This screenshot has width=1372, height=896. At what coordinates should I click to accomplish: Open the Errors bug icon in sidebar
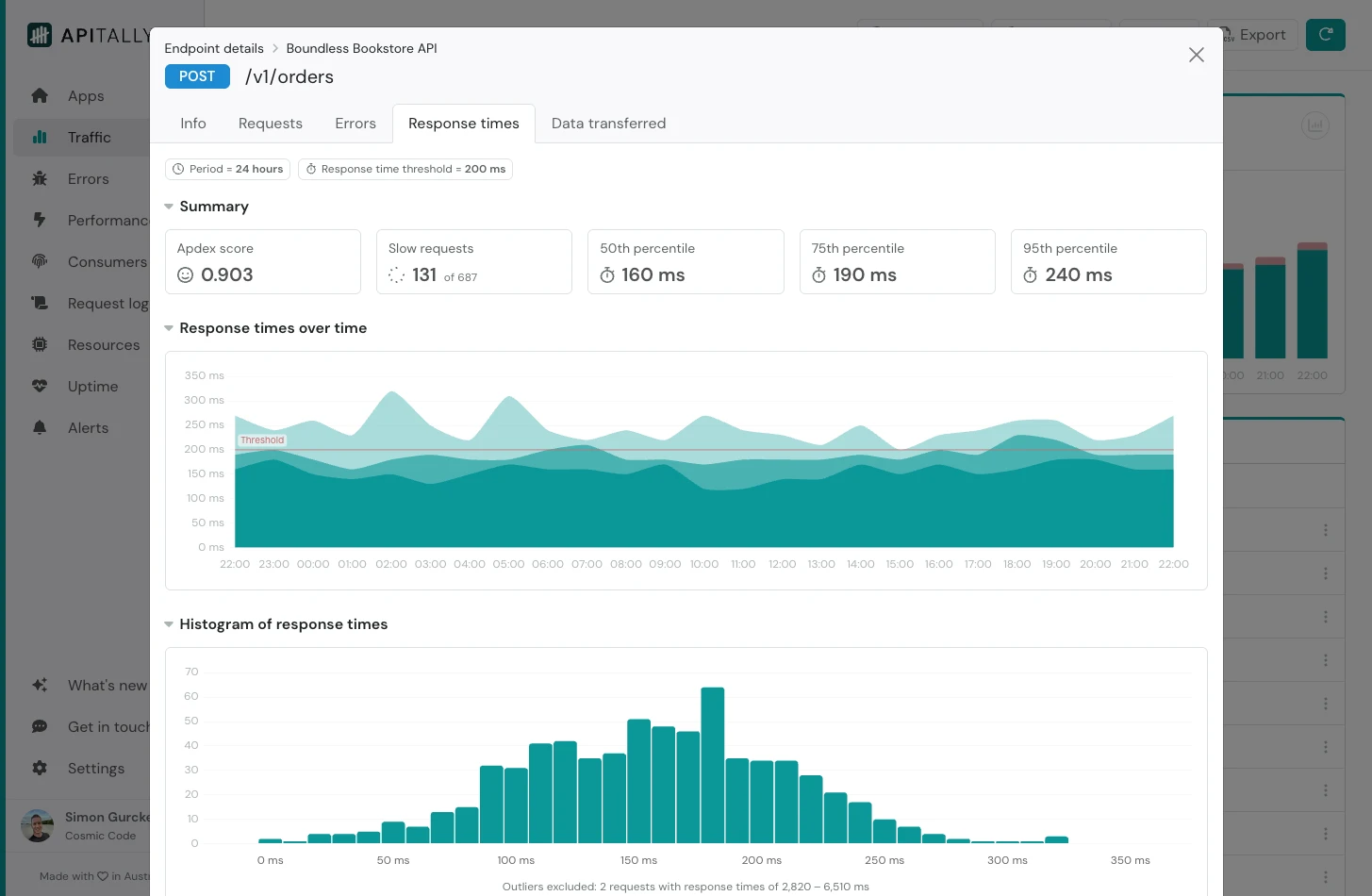coord(40,178)
